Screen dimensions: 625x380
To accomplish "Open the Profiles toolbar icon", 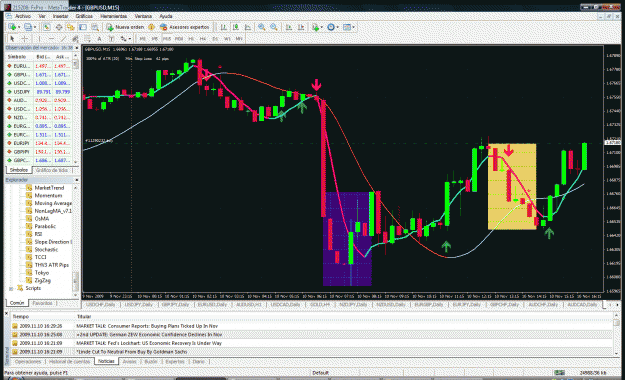I will tap(28, 27).
